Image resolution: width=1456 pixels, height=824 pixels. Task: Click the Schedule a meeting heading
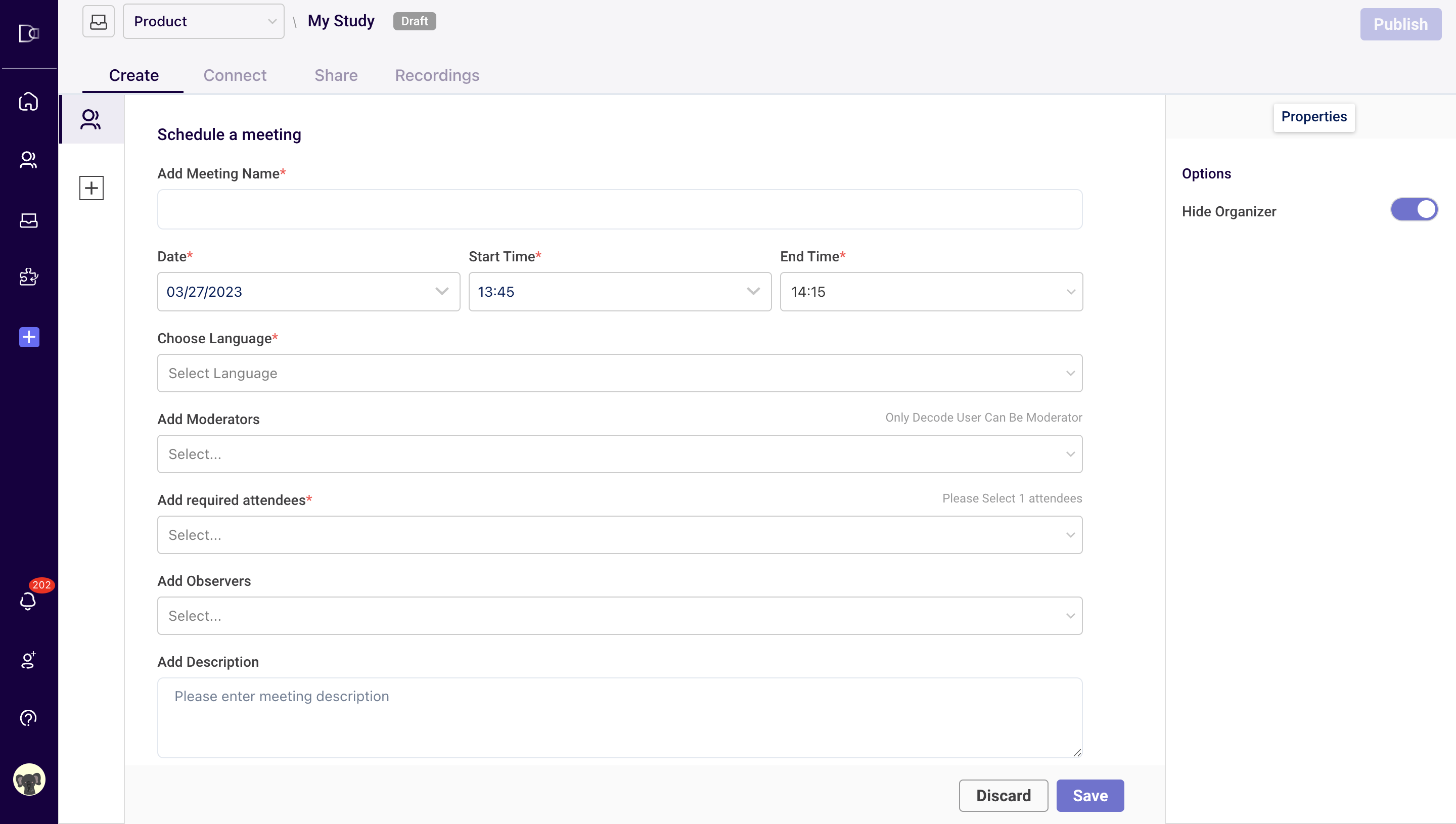[229, 134]
